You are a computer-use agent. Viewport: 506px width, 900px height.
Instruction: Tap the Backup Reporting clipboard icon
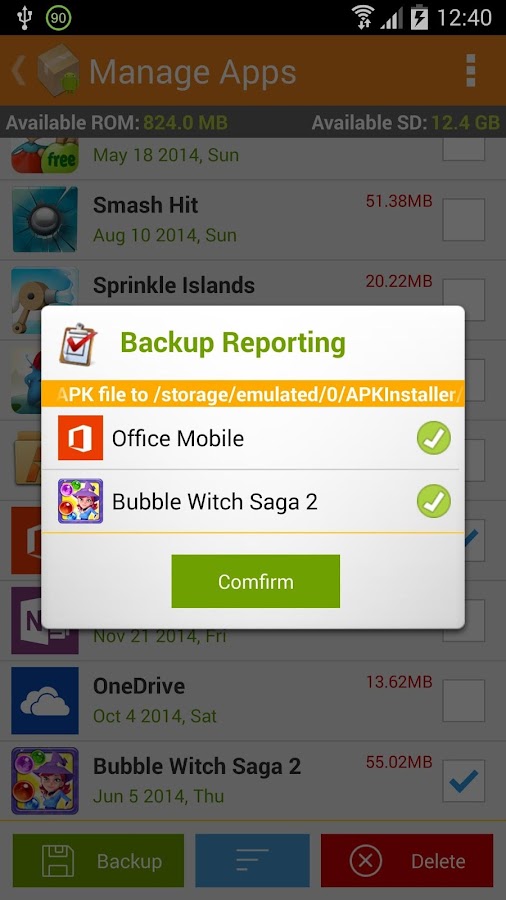point(78,344)
